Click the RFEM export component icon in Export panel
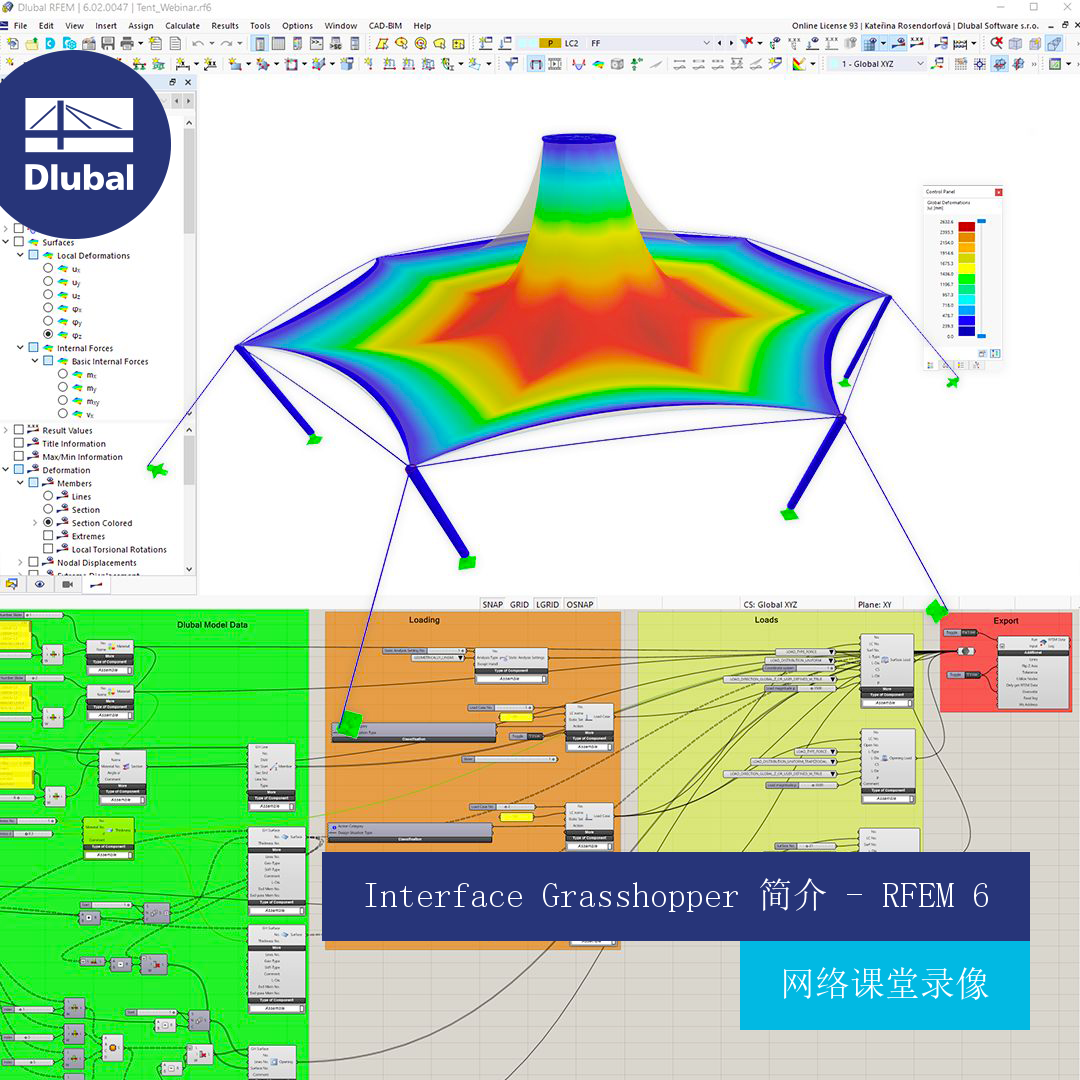1080x1080 pixels. (1044, 641)
